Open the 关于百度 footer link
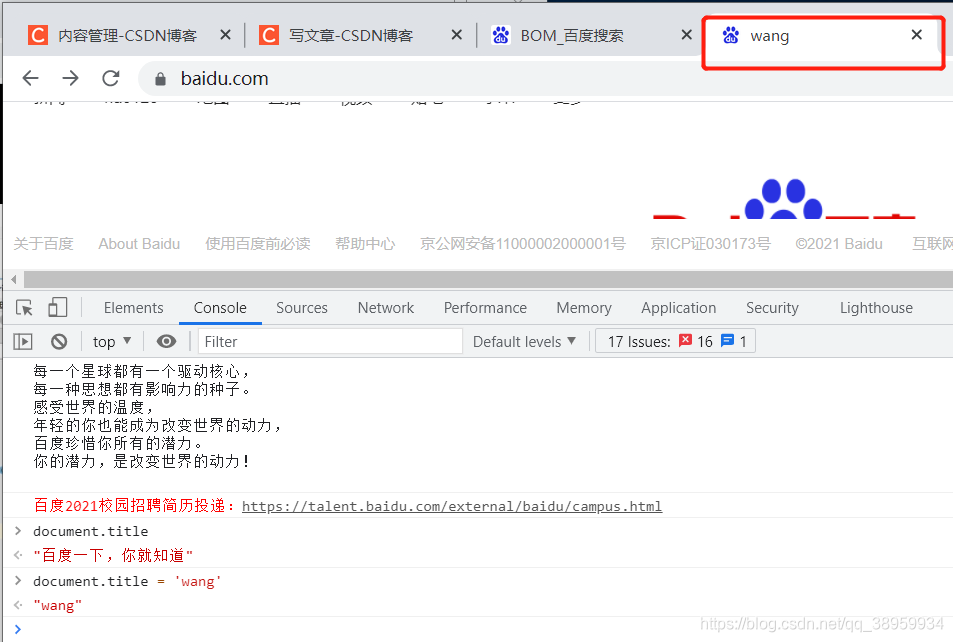 tap(43, 244)
